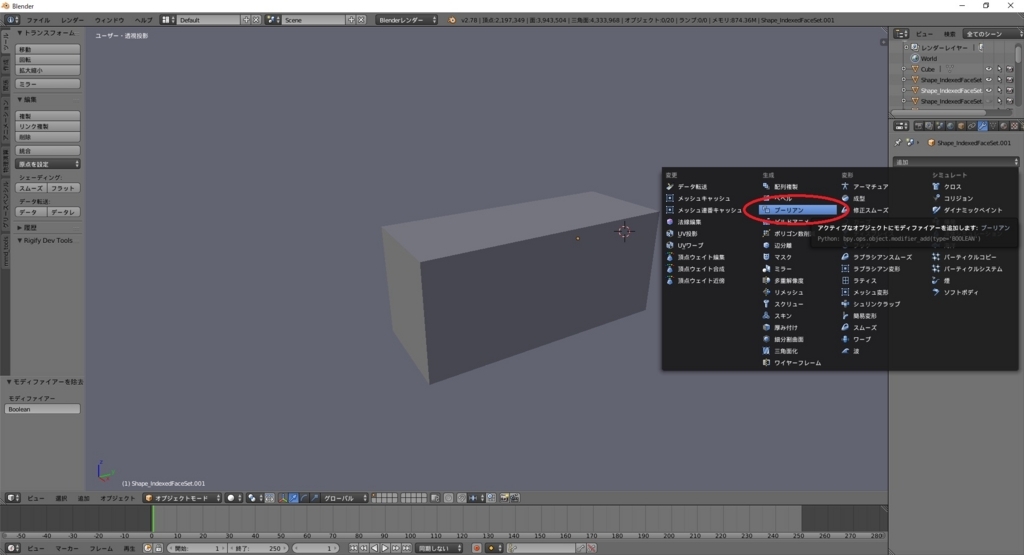The width and height of the screenshot is (1024, 555).
Task: Select the ブーリアン (Boolean) modifier entry
Action: click(x=798, y=210)
